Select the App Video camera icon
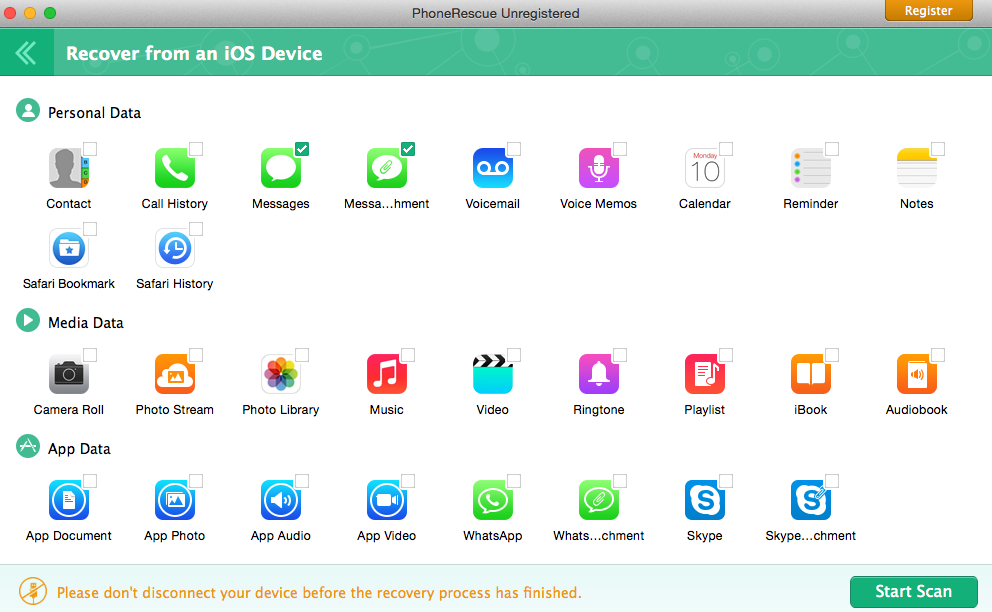This screenshot has width=992, height=612. click(387, 500)
